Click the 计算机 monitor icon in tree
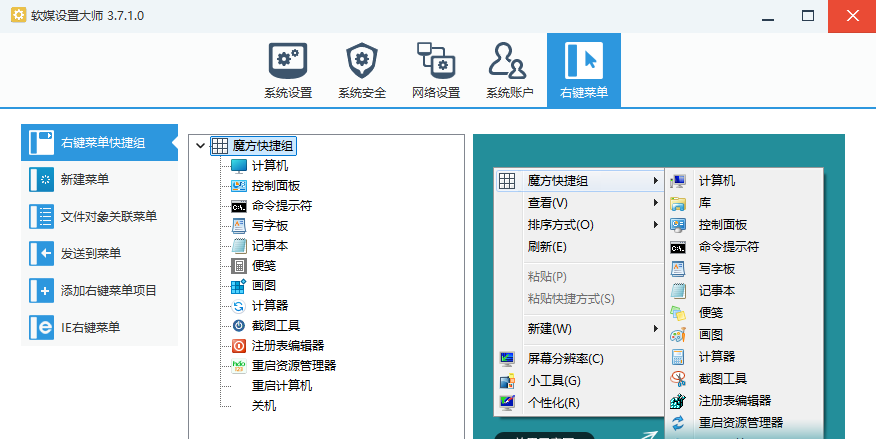This screenshot has width=876, height=439. [x=238, y=165]
